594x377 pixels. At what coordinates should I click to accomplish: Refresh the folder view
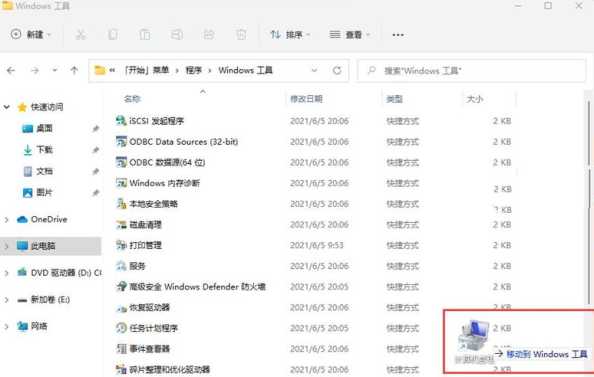pyautogui.click(x=337, y=70)
